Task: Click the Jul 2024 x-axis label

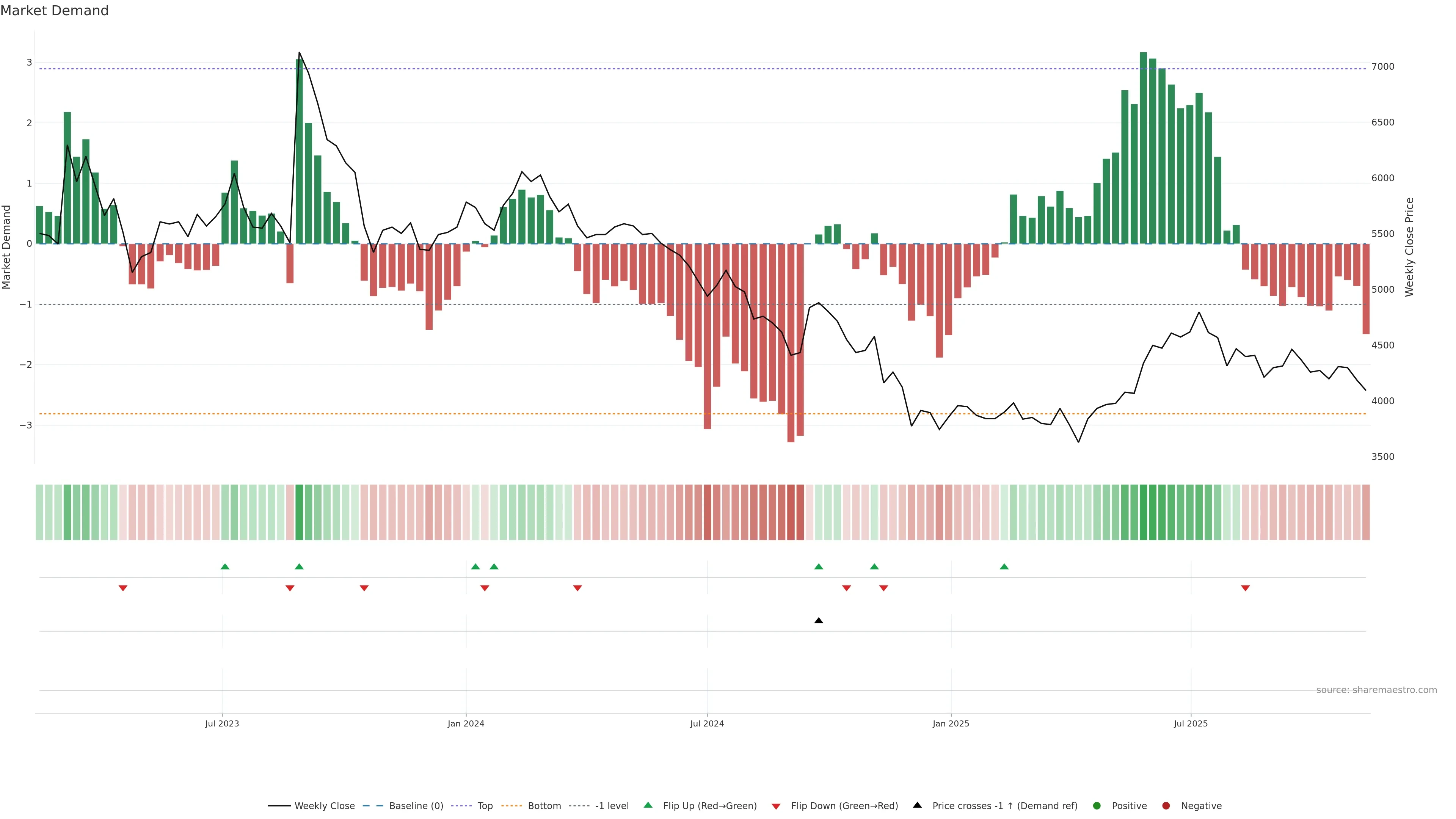Action: 706,723
